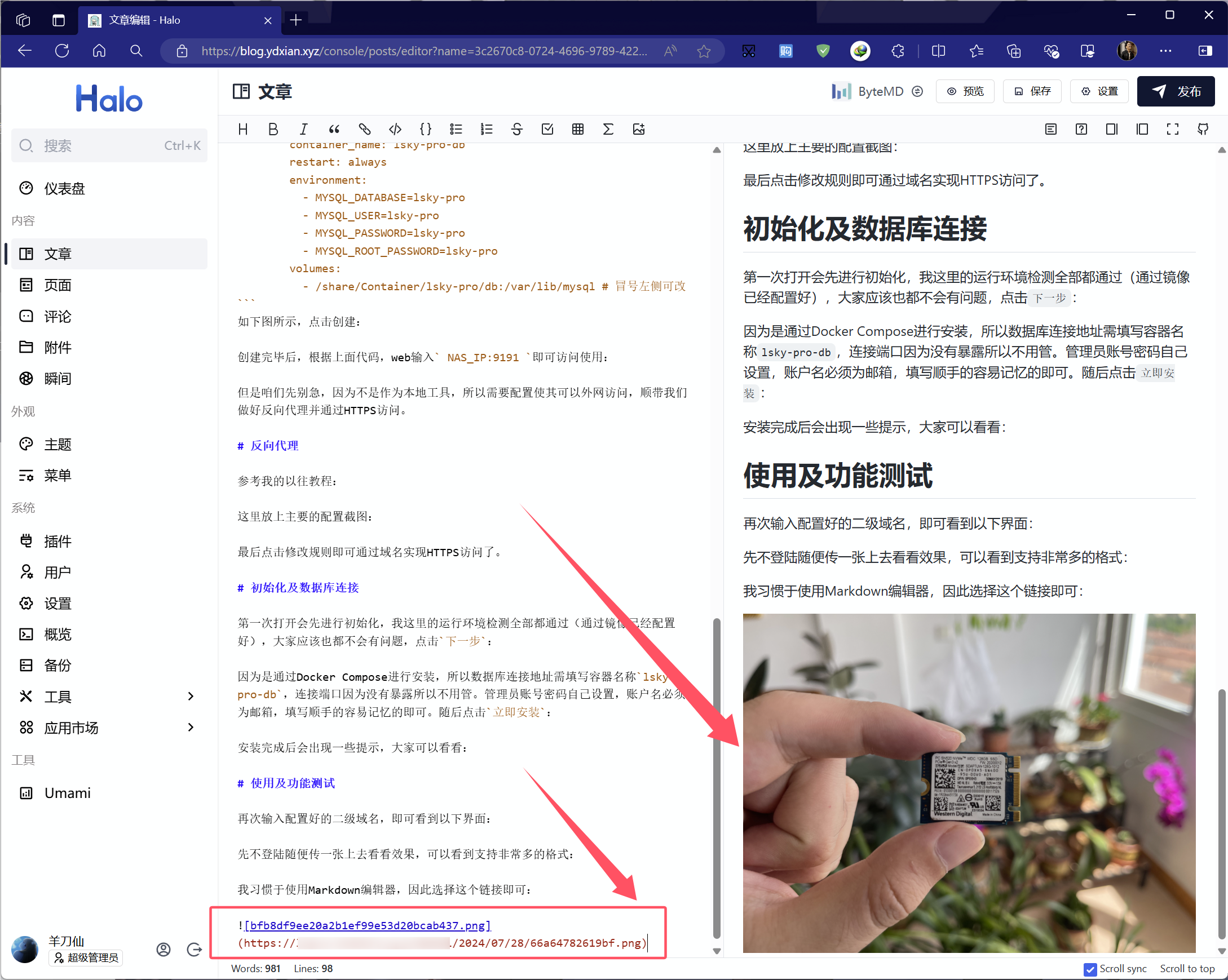Image resolution: width=1228 pixels, height=980 pixels.
Task: Insert code block with braces icon
Action: pos(426,129)
